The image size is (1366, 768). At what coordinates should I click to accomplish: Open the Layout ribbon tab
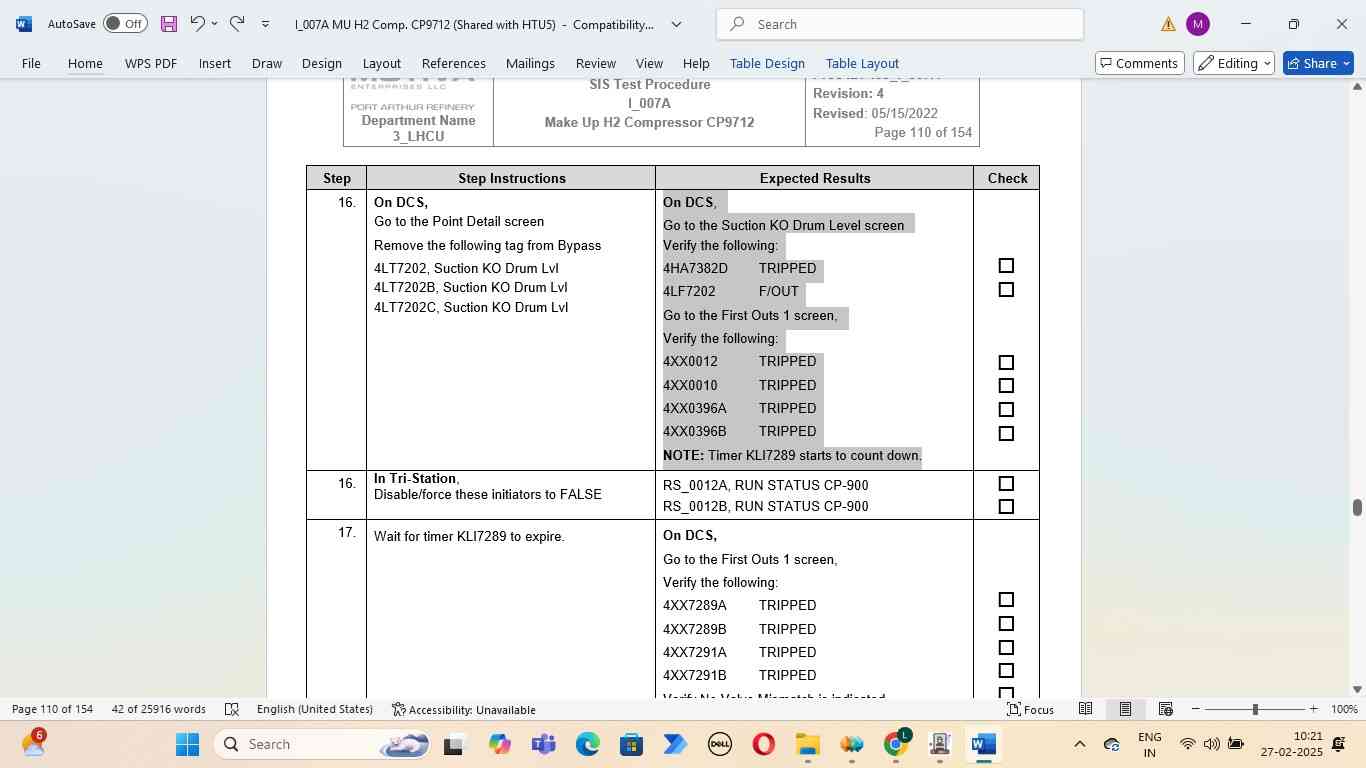pyautogui.click(x=381, y=63)
